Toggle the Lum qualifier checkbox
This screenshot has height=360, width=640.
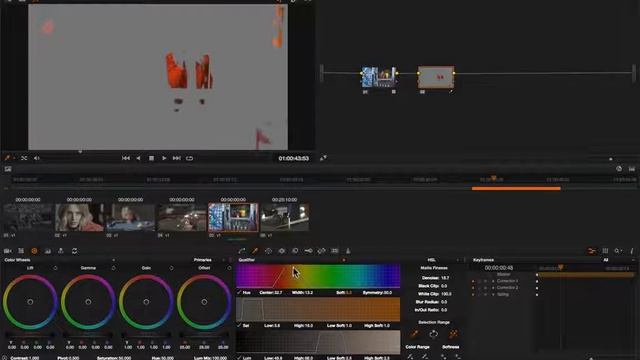point(239,358)
